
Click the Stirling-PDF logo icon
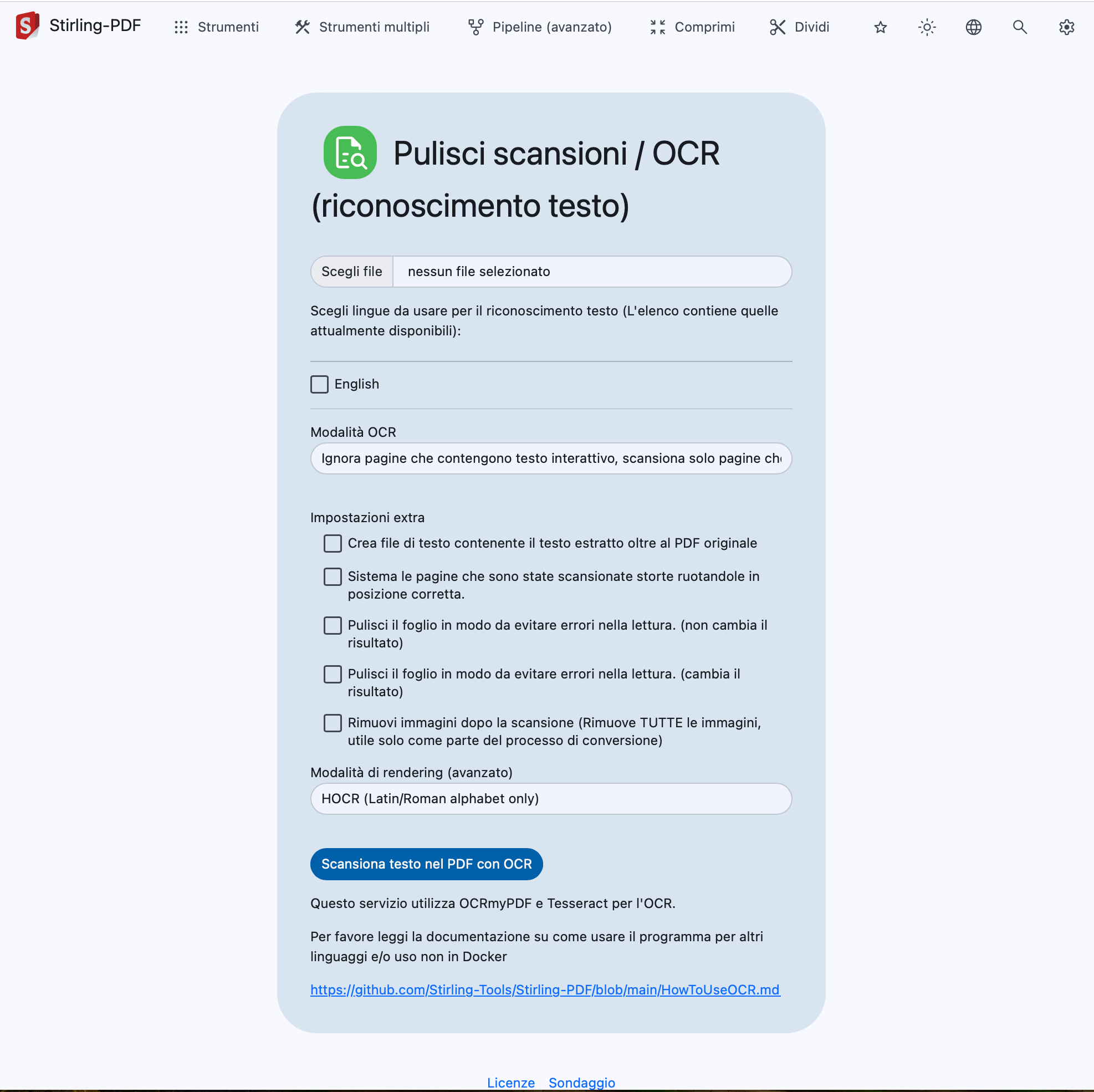(x=27, y=26)
